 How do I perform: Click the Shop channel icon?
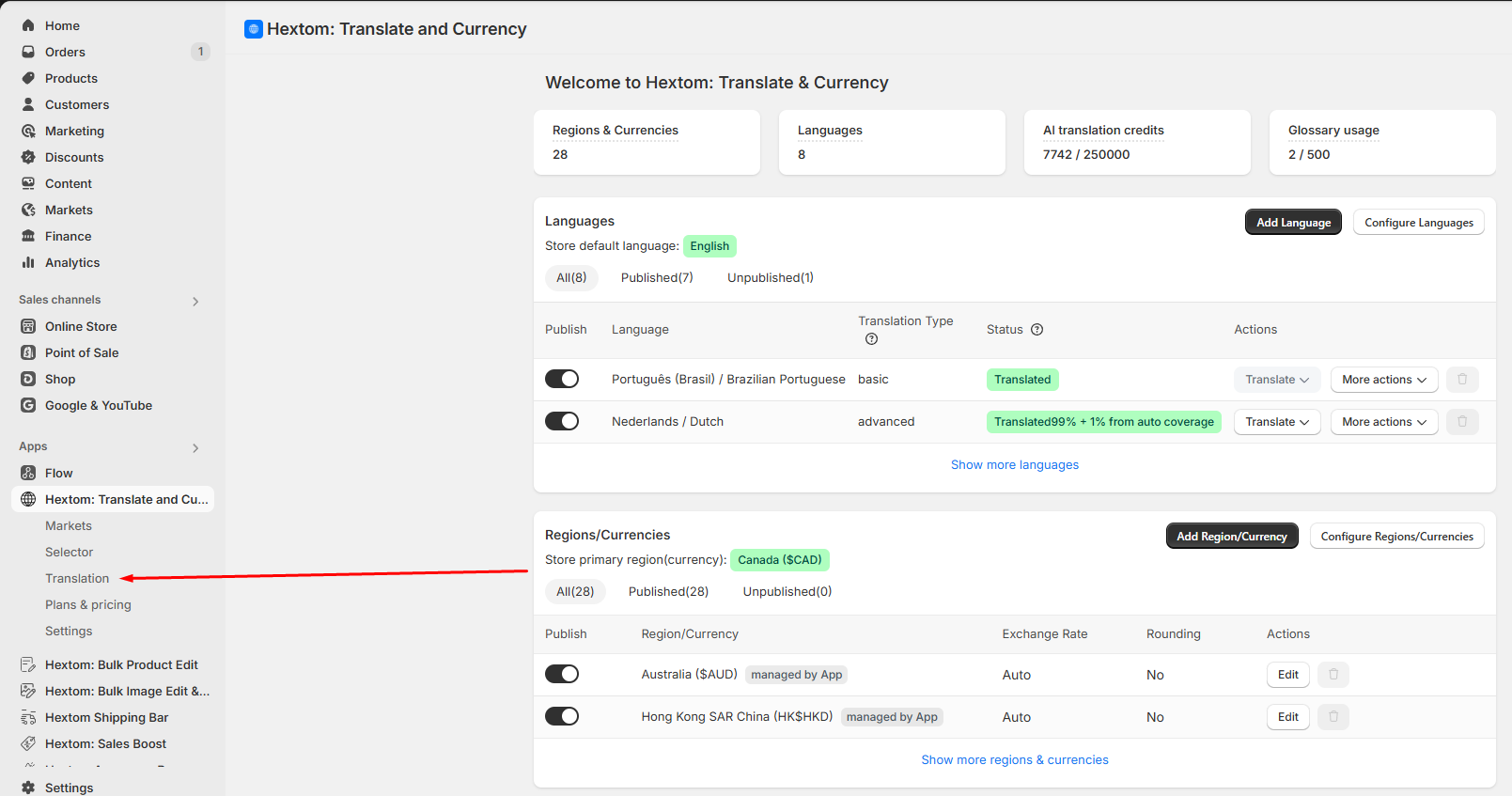[x=28, y=379]
